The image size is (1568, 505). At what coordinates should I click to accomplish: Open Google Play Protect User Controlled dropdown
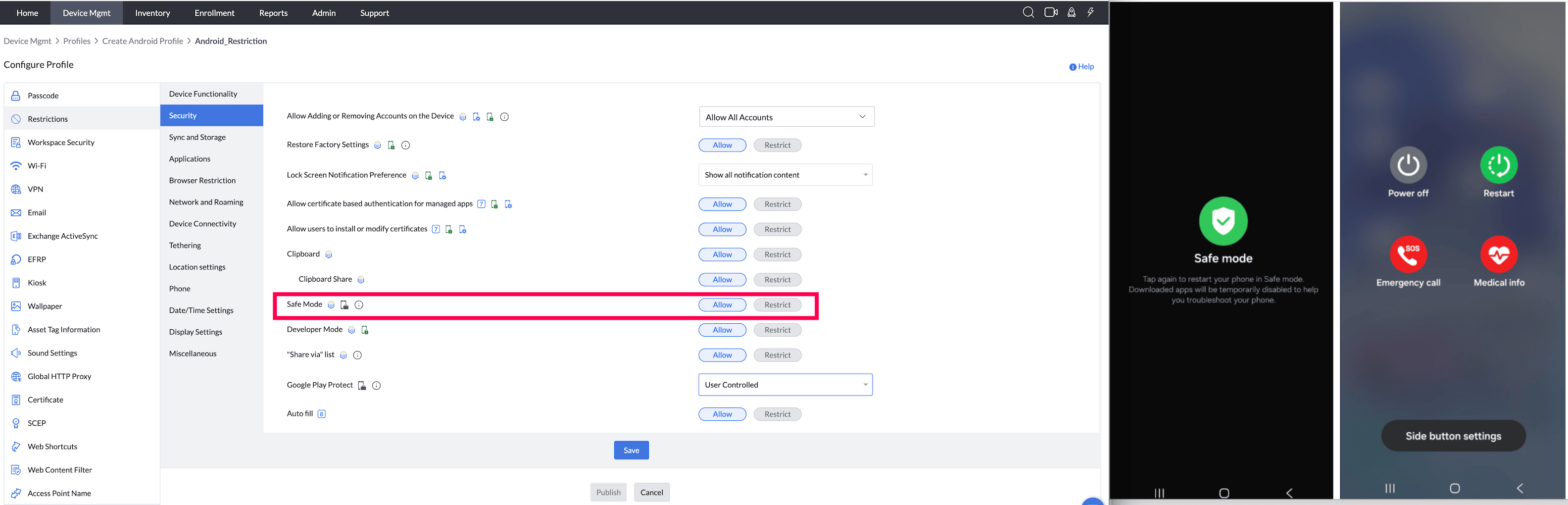coord(785,385)
